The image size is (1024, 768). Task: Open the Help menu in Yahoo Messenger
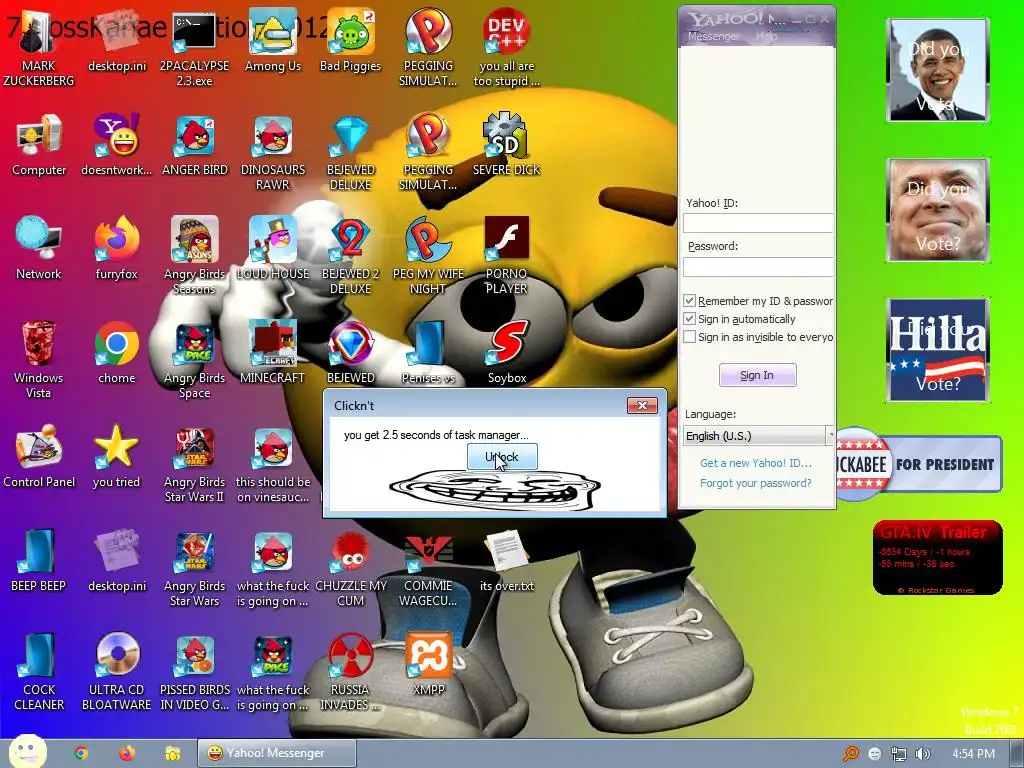(766, 37)
